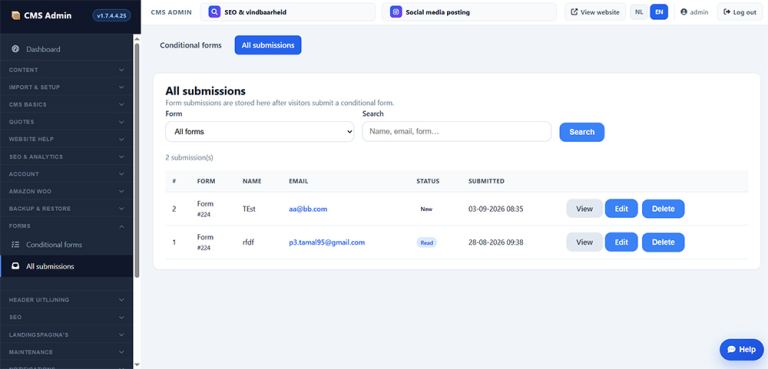Click the name cell rfdf
The height and width of the screenshot is (369, 768).
point(248,242)
